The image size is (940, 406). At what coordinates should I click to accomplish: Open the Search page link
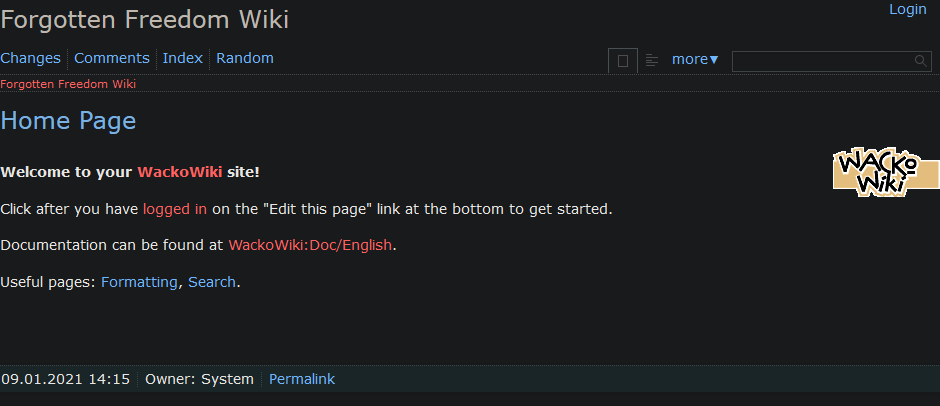tap(212, 282)
